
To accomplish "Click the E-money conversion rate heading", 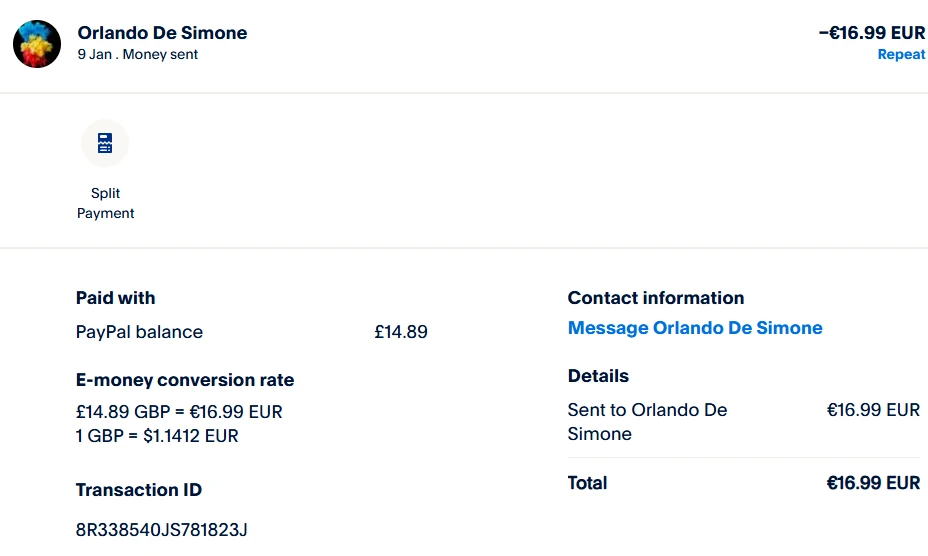I will pyautogui.click(x=185, y=380).
